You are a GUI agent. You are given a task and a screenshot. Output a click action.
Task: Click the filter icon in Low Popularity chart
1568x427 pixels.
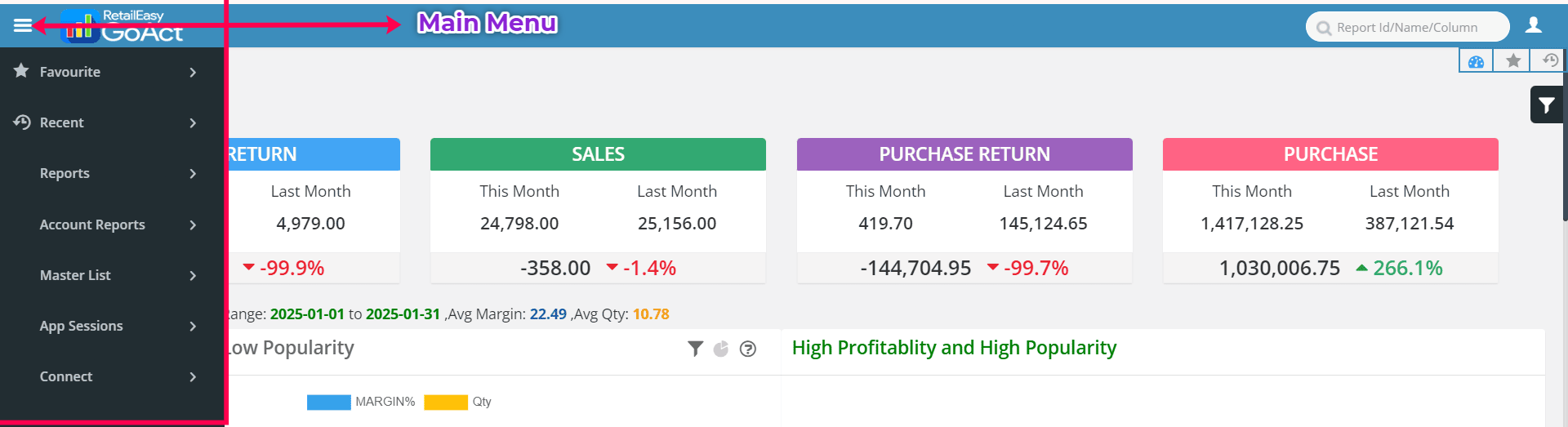pos(695,349)
